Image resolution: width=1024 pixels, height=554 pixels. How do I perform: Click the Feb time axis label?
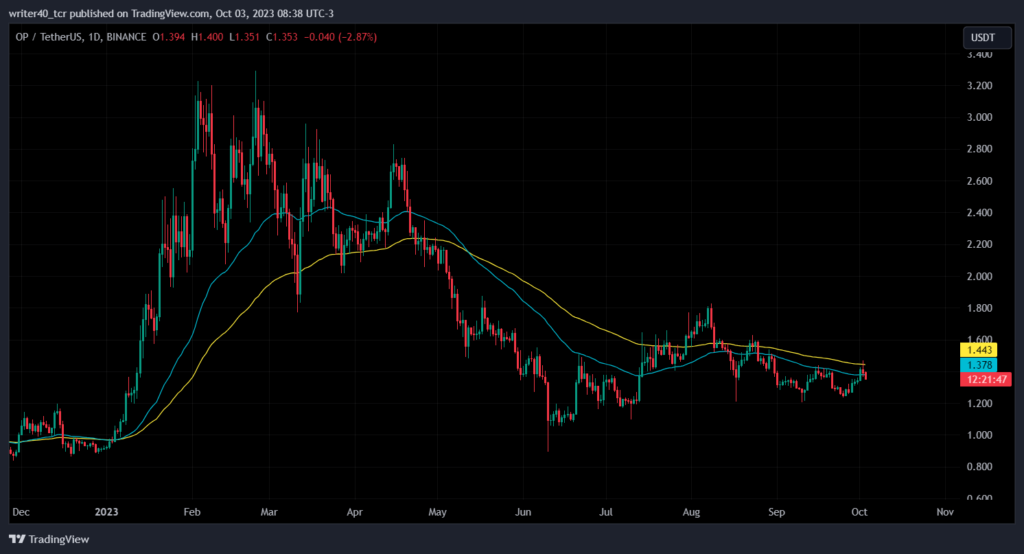point(192,512)
